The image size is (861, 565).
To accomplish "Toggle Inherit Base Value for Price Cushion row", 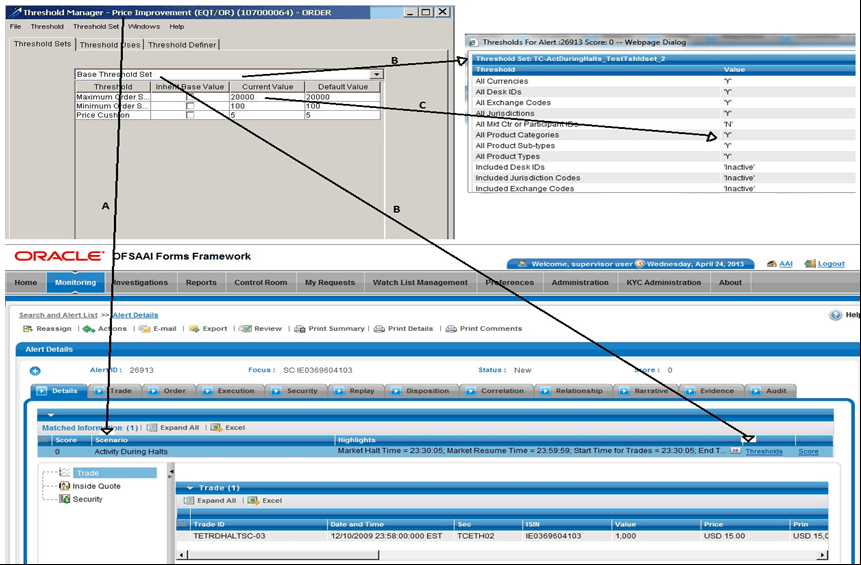I will pyautogui.click(x=190, y=115).
